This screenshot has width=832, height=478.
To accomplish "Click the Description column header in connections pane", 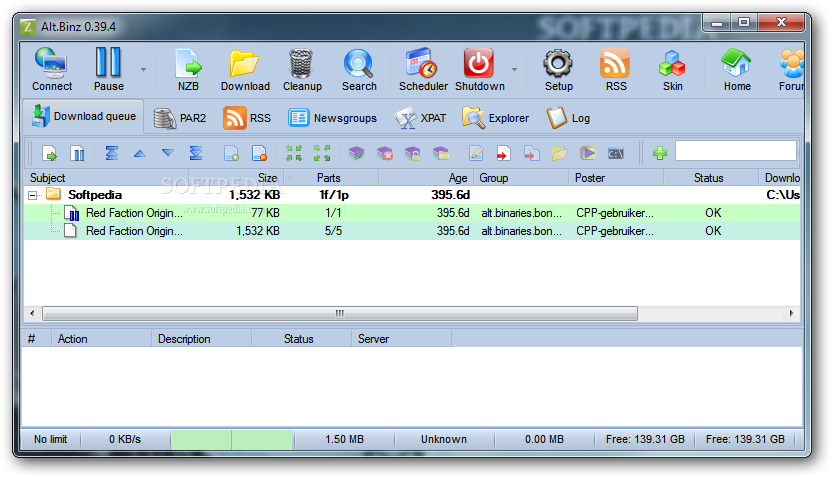I will (x=202, y=338).
